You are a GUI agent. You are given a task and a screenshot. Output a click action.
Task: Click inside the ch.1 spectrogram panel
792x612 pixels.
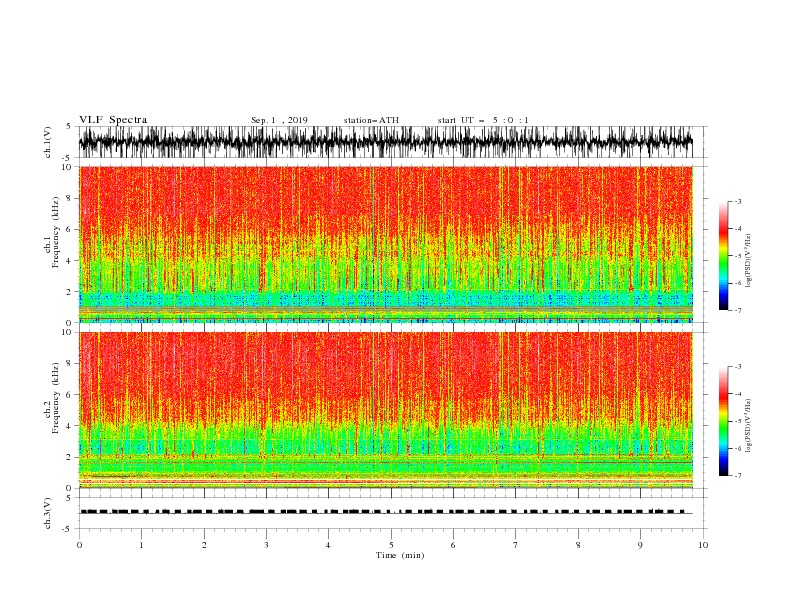click(x=385, y=244)
